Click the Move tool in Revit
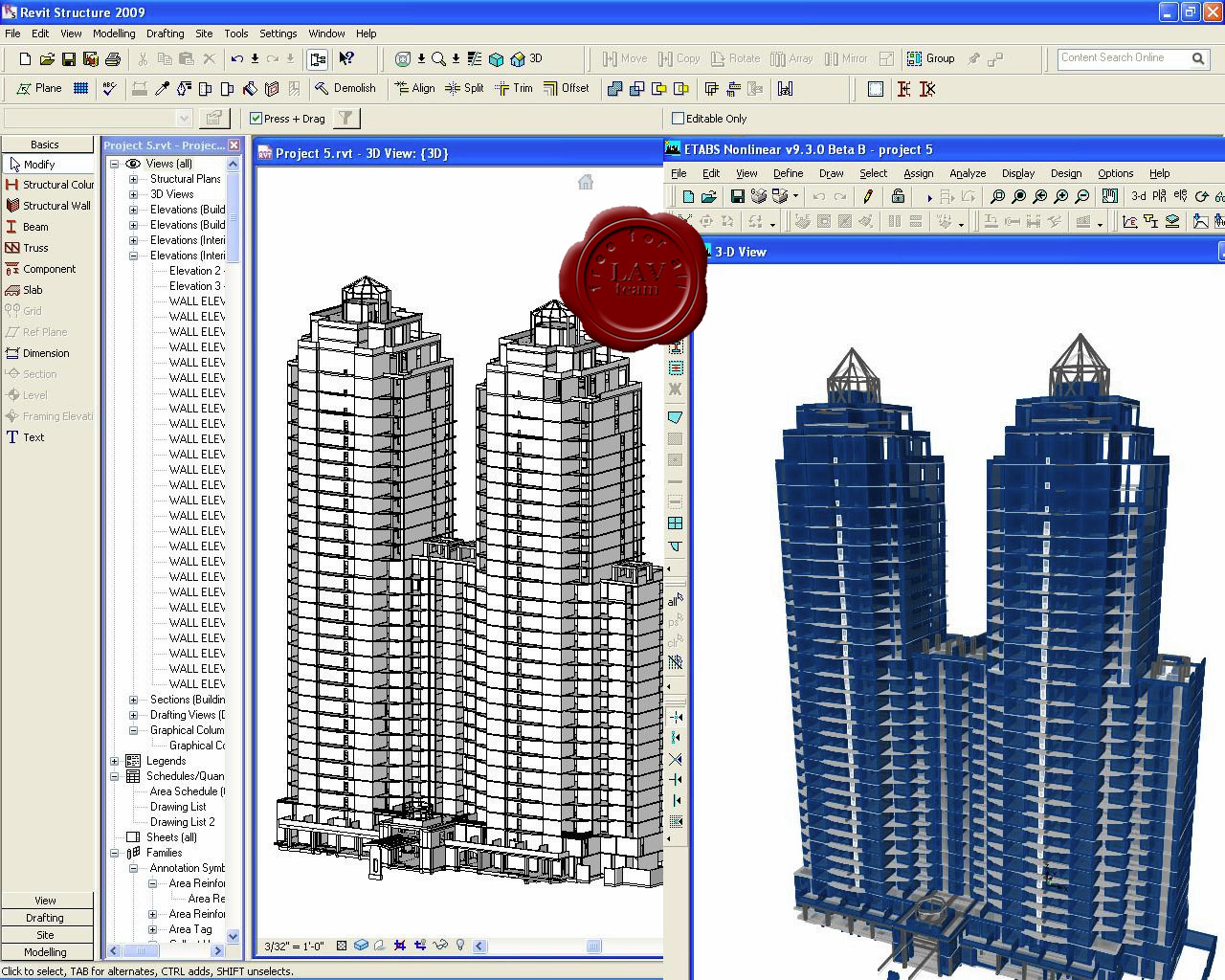 coord(625,58)
